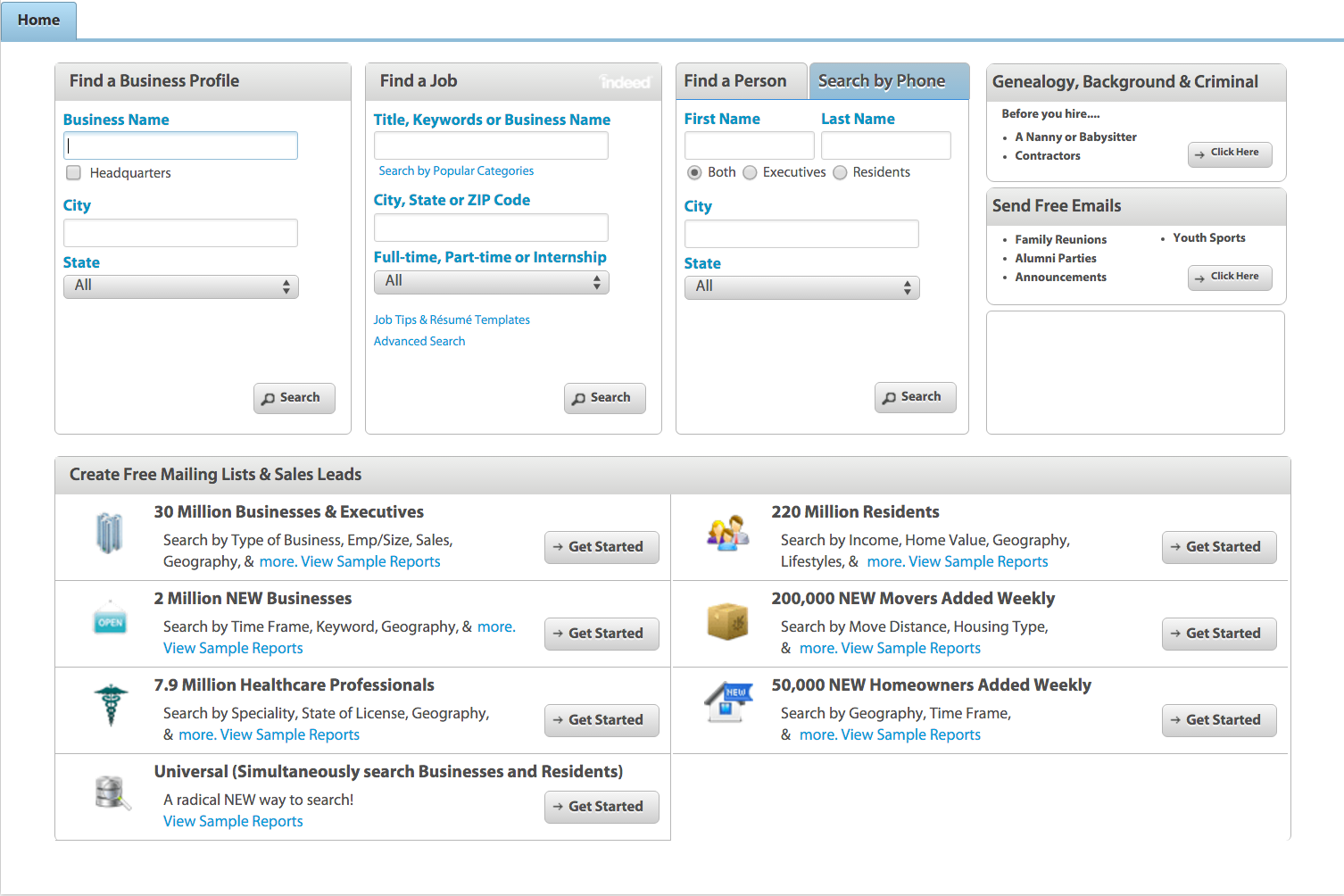Click the people icon for 220 Million Residents

click(727, 534)
